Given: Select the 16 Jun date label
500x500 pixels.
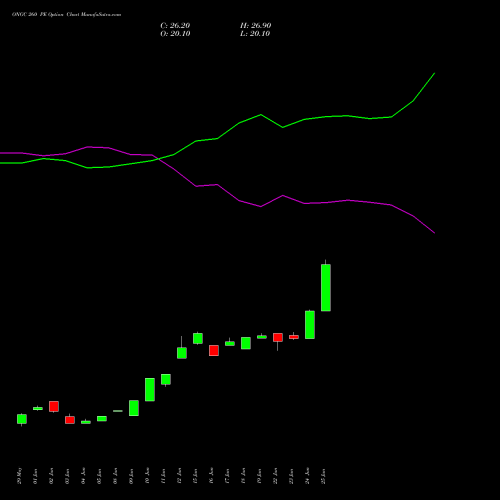Looking at the screenshot, I should click(x=212, y=476).
